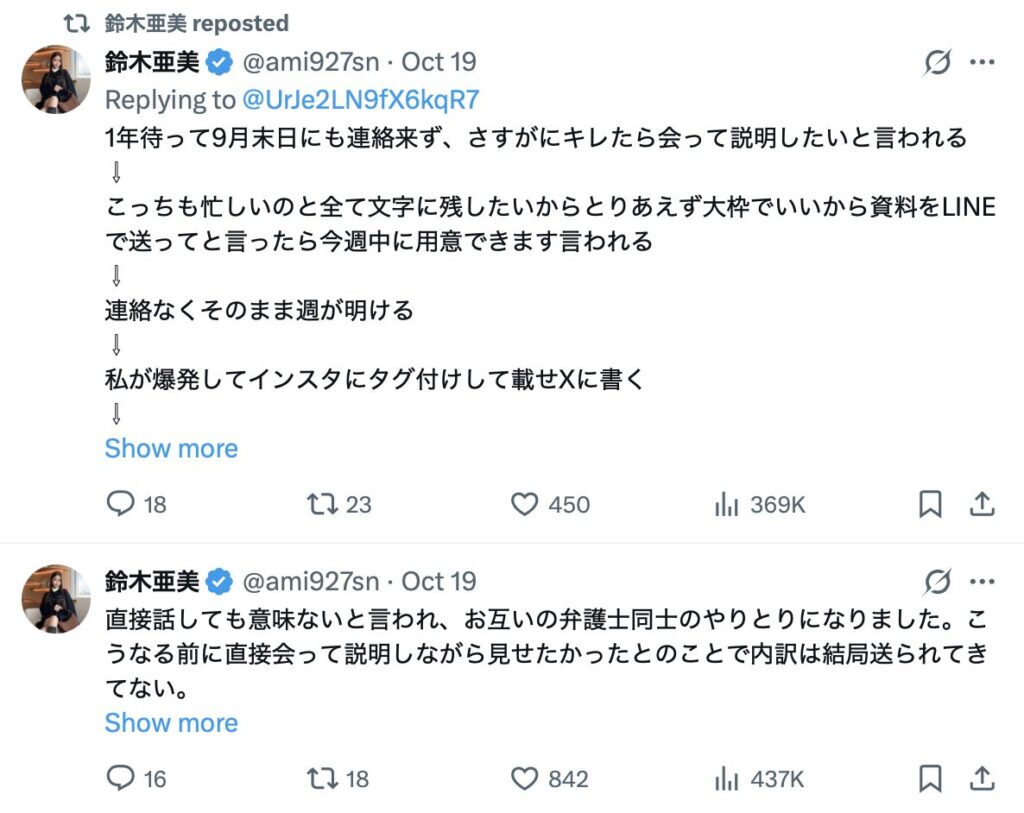Click the first post's profile avatar

tap(56, 79)
